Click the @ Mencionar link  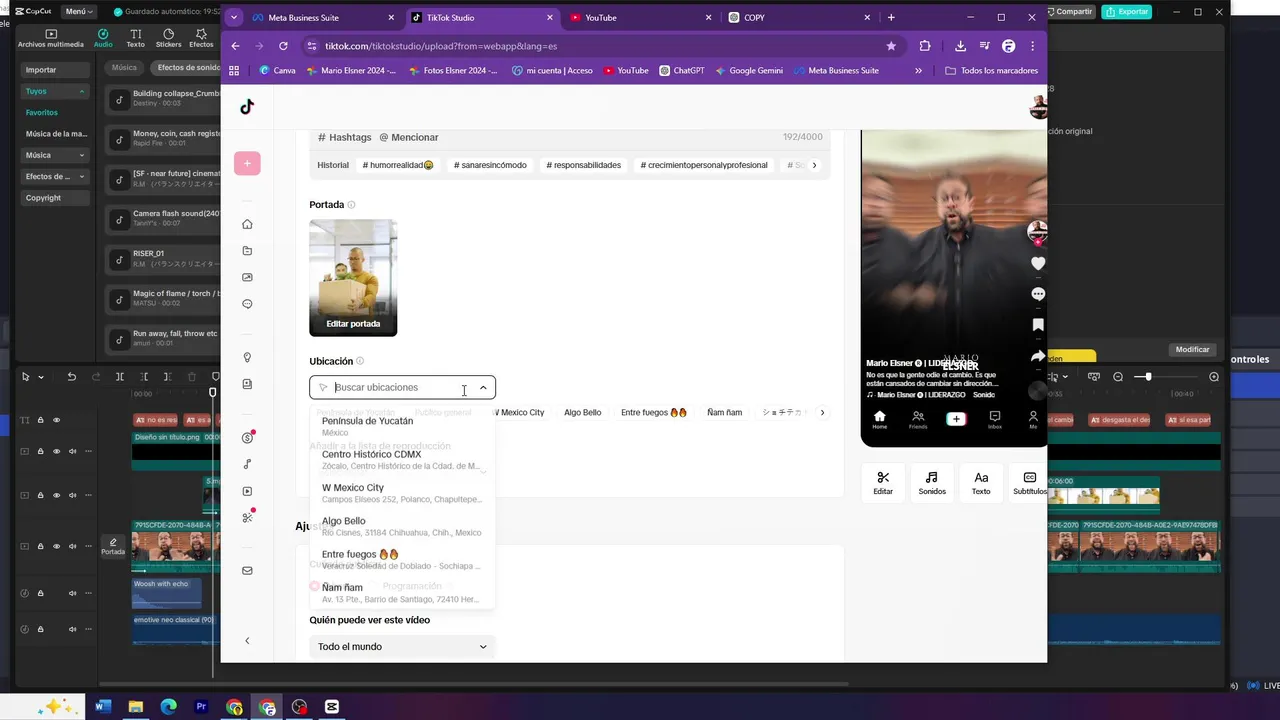coord(408,137)
